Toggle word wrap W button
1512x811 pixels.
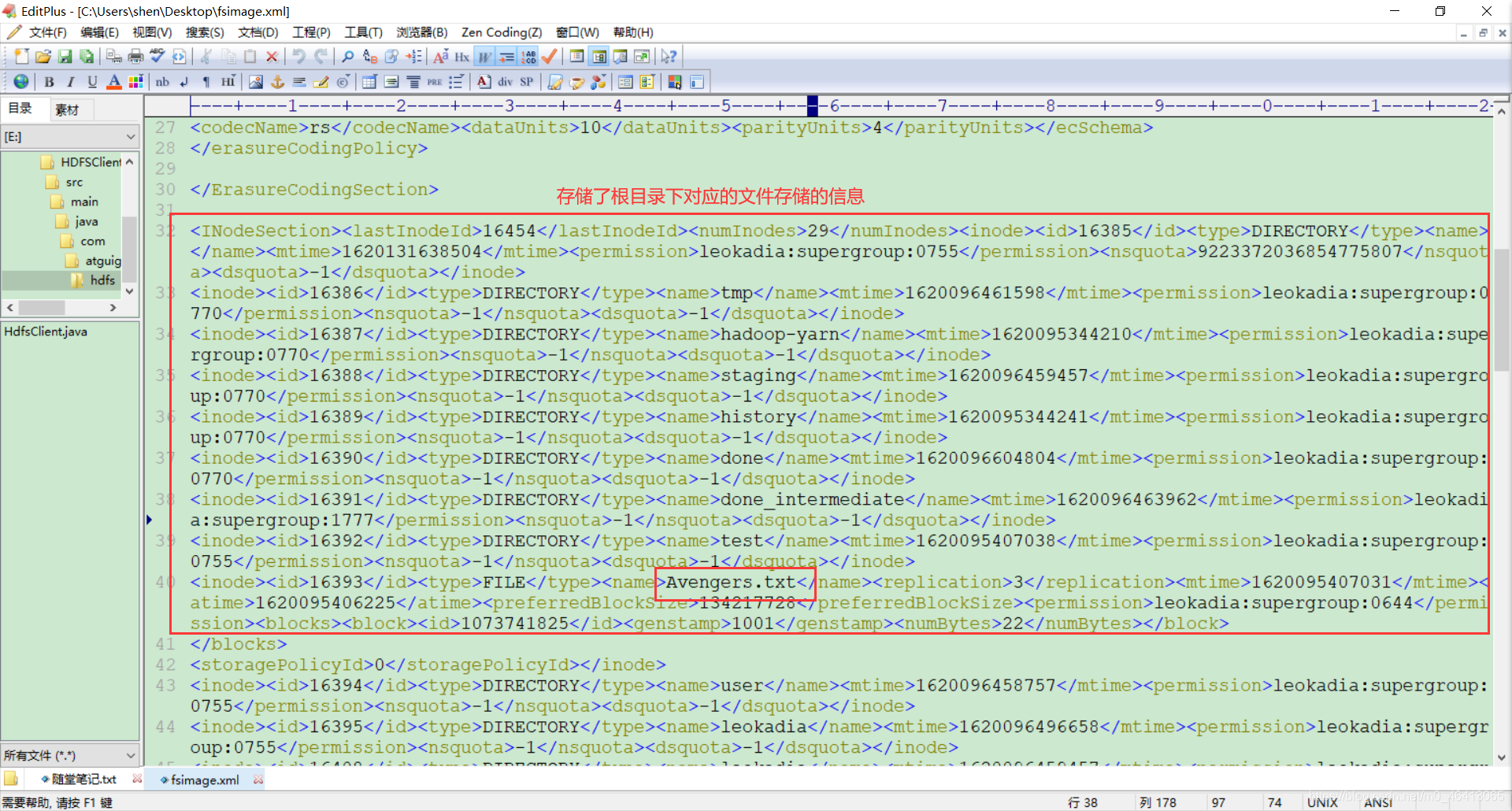click(x=484, y=56)
